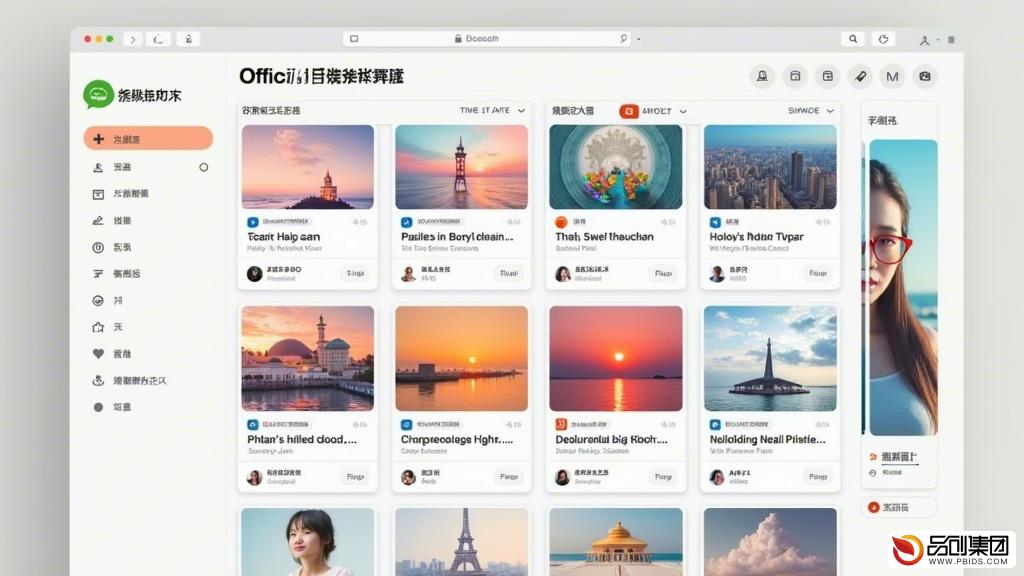Click the browser forward arrow button

pyautogui.click(x=133, y=39)
